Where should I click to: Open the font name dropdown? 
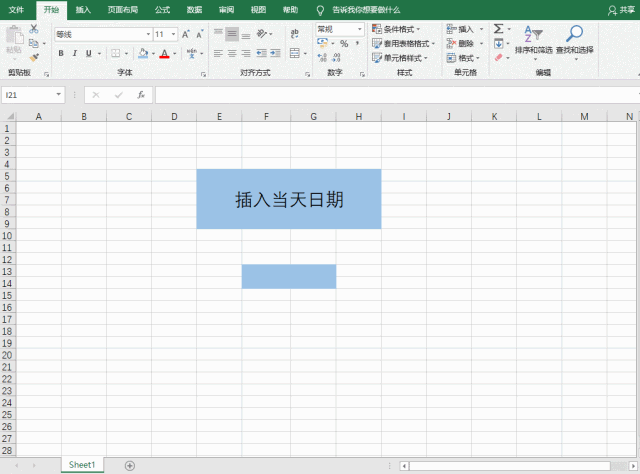(148, 34)
